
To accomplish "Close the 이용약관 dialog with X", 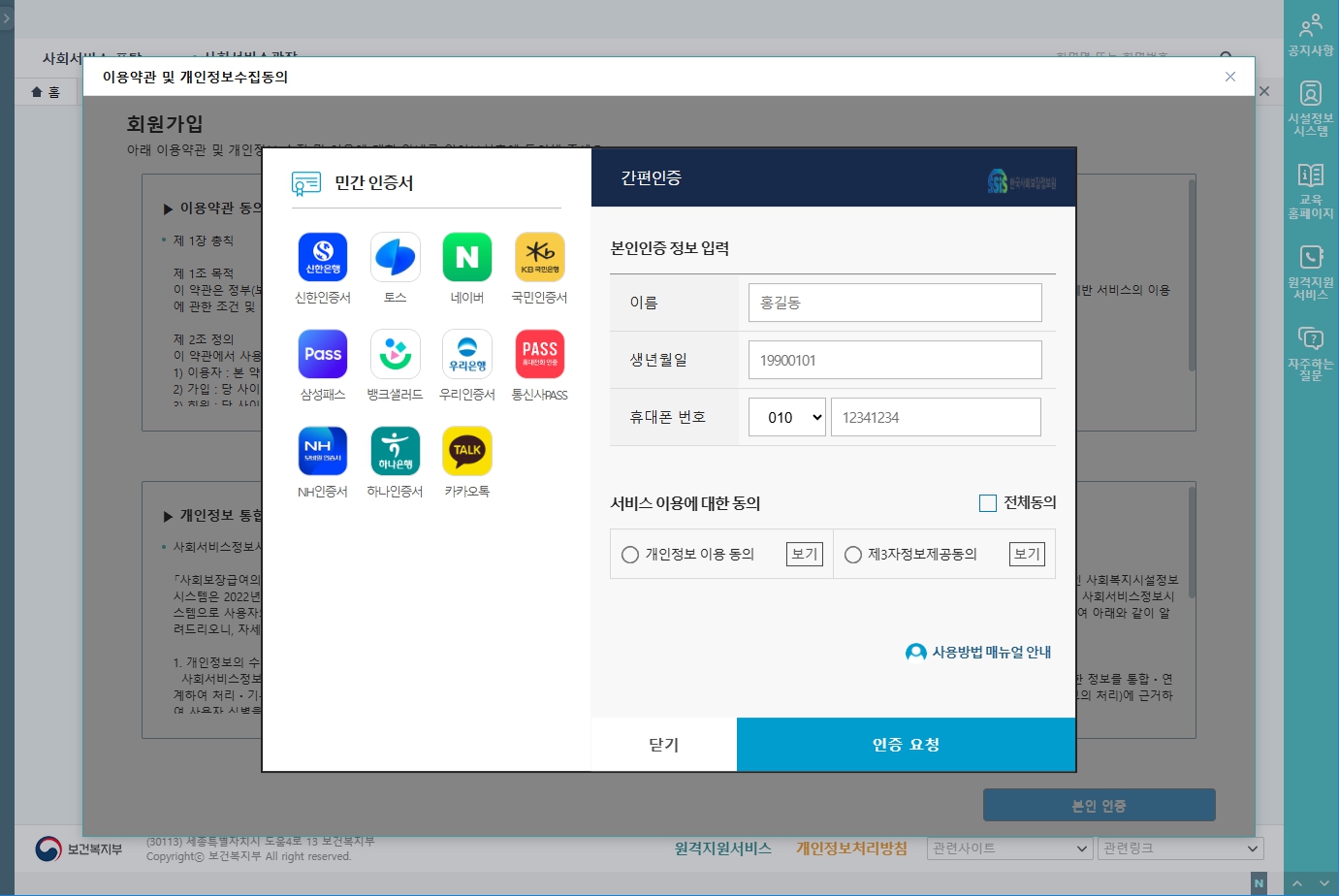I will [1230, 77].
